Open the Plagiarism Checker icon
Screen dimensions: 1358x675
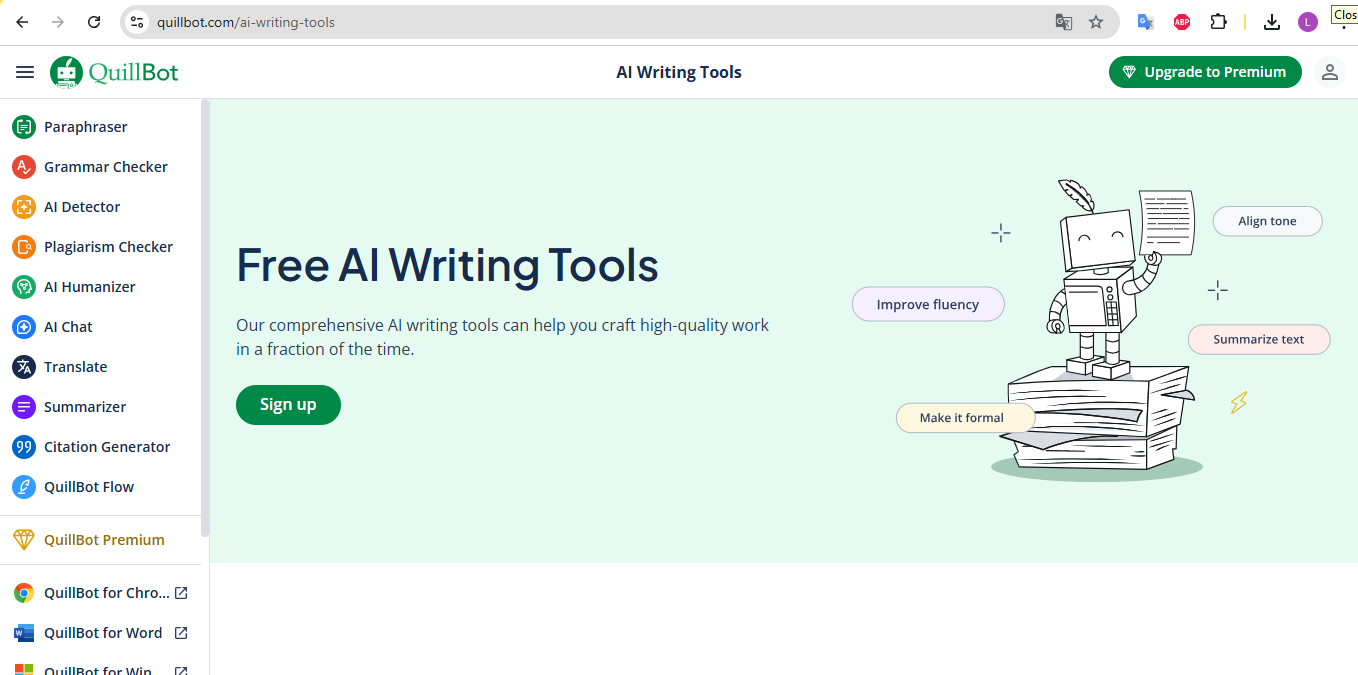tap(24, 247)
